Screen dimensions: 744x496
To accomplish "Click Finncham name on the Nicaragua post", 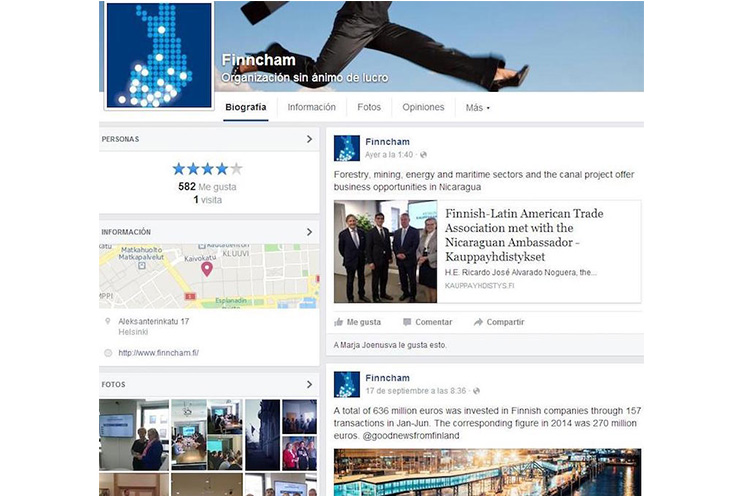I will click(x=387, y=141).
